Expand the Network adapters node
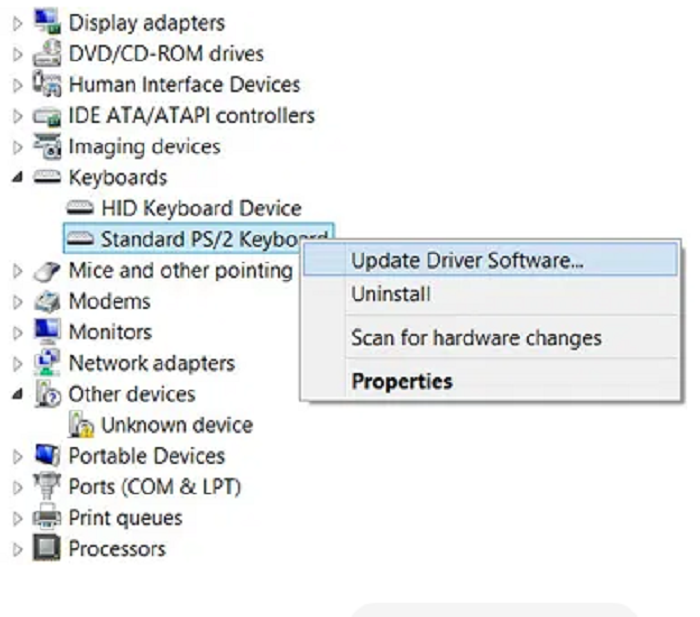The image size is (700, 617). coord(17,363)
